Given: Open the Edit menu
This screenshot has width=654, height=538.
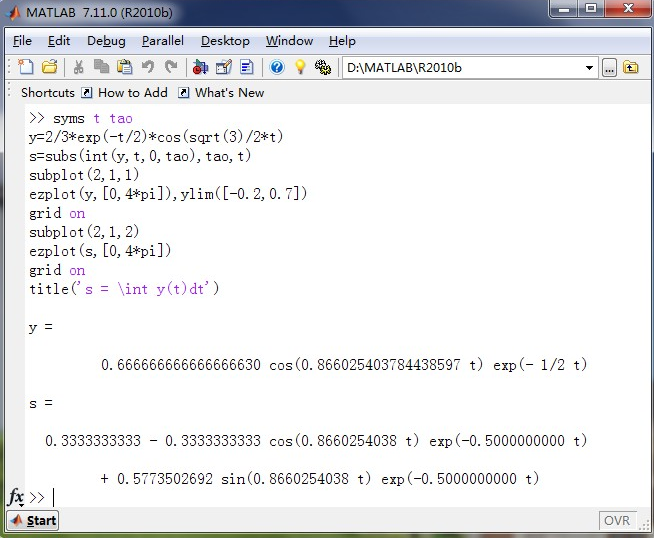Looking at the screenshot, I should (x=59, y=41).
